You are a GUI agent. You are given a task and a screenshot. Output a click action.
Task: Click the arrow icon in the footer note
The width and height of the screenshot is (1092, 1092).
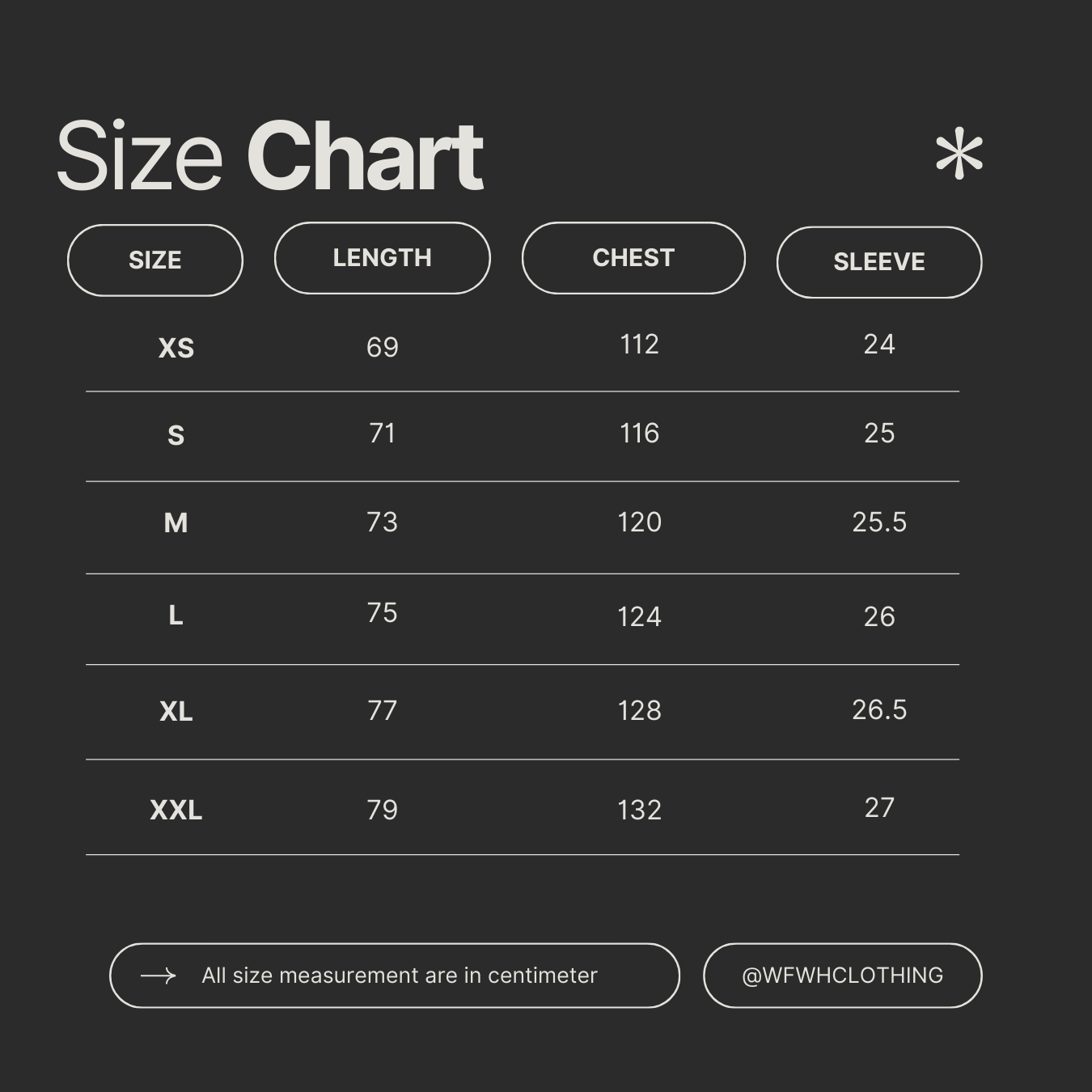coord(159,976)
